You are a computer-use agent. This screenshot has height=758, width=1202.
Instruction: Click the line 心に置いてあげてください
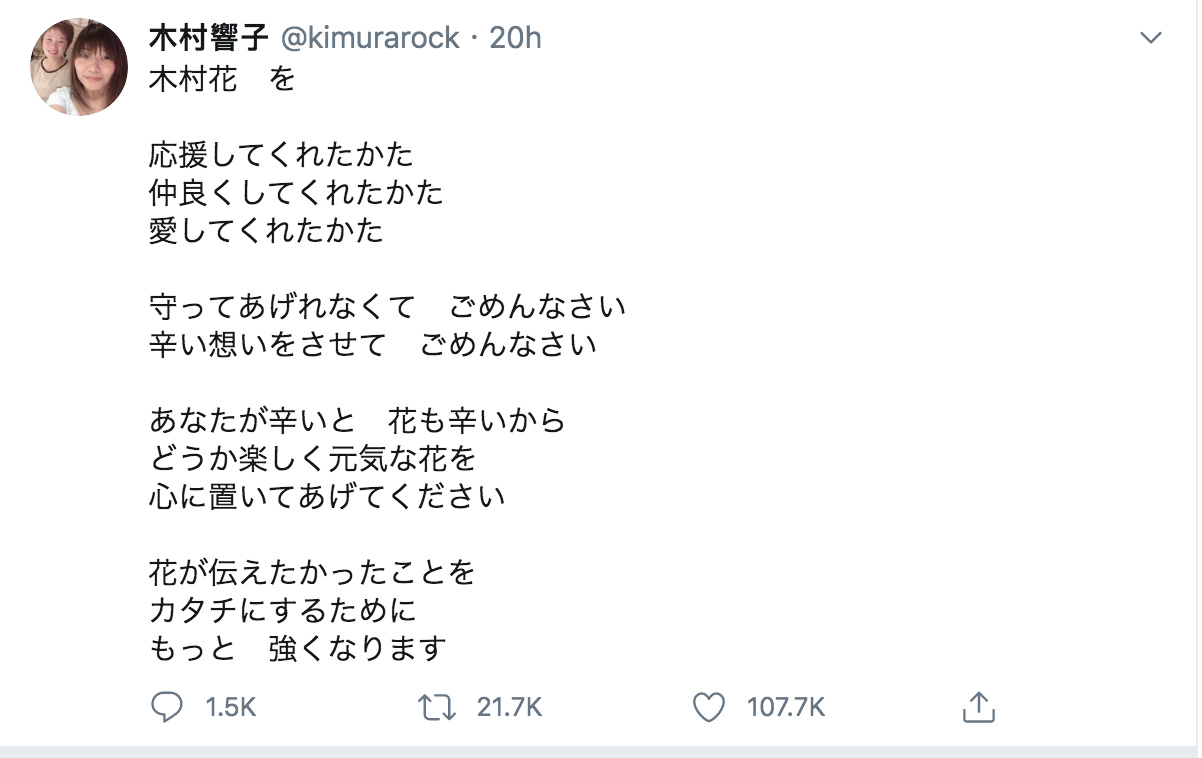(326, 496)
